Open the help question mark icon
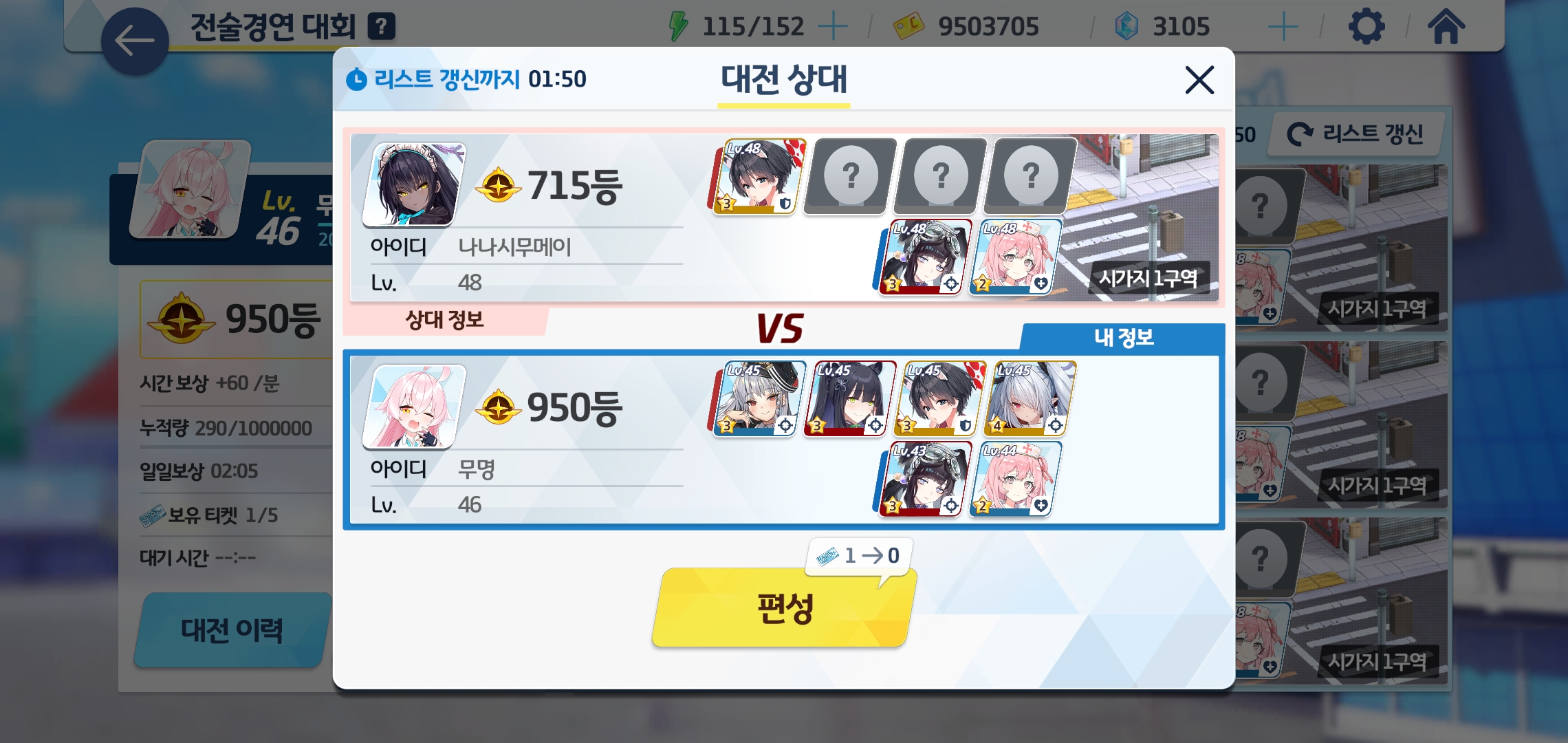Screen dimensions: 1568x743 (x=381, y=26)
